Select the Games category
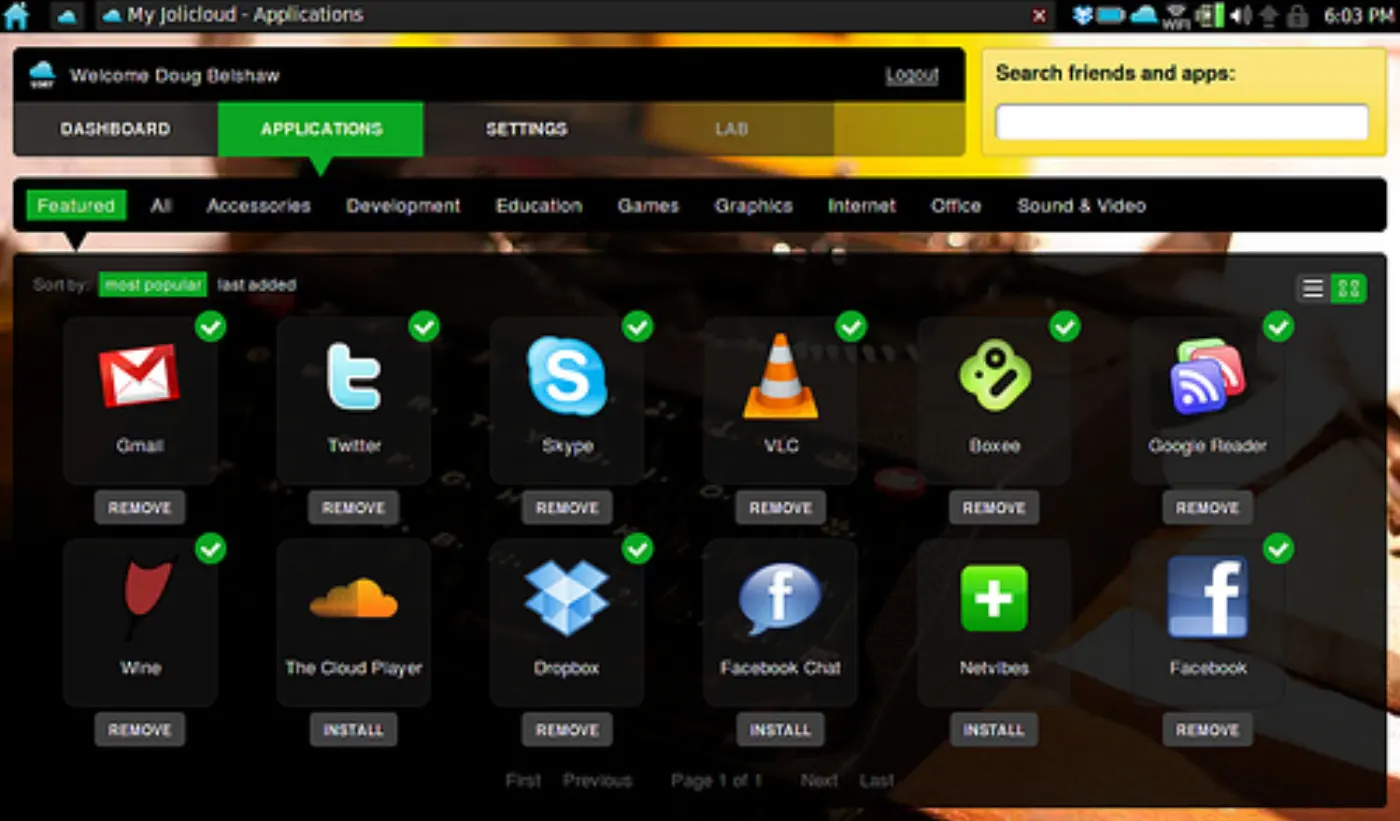 [648, 206]
